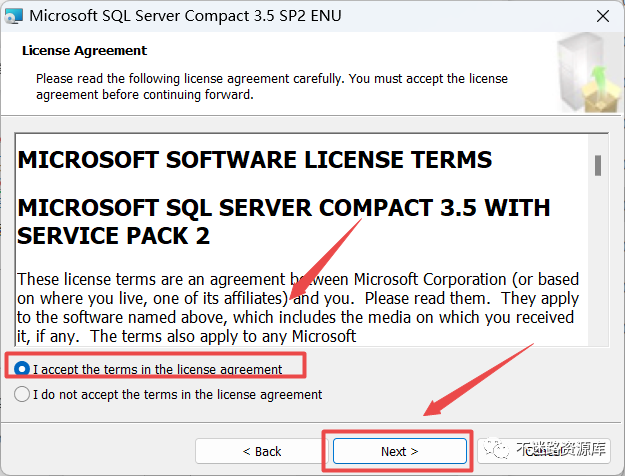
Task: Click the "License Agreement" header title
Action: click(85, 51)
